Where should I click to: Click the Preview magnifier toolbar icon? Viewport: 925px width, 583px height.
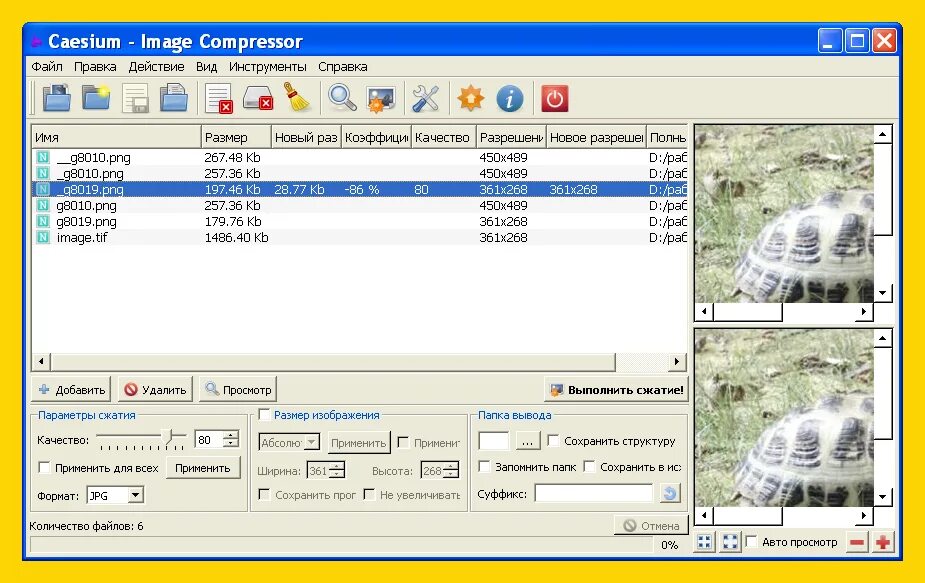(342, 98)
